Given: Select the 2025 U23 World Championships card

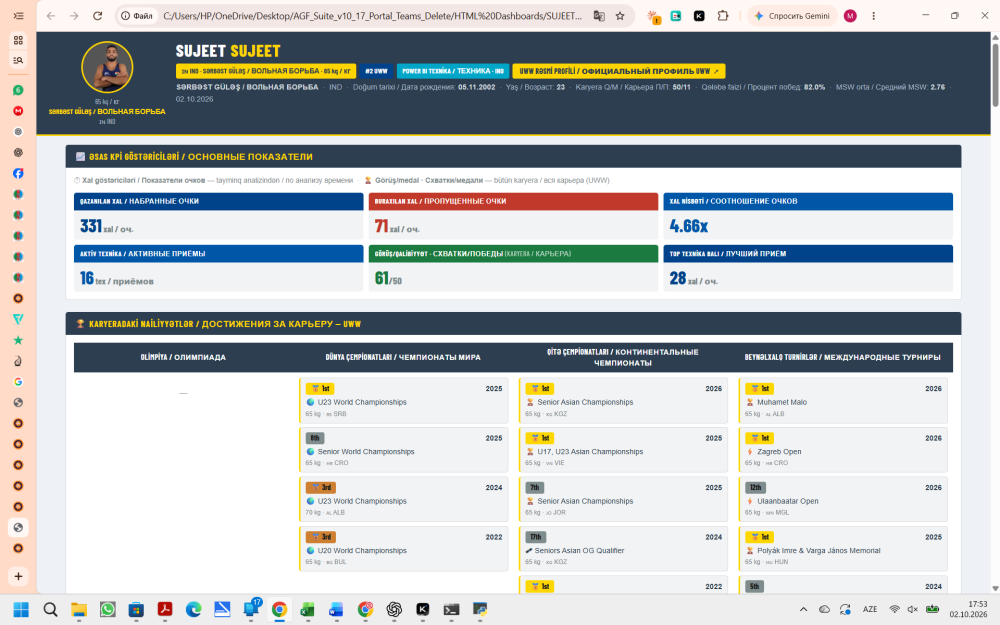Looking at the screenshot, I should [x=404, y=401].
